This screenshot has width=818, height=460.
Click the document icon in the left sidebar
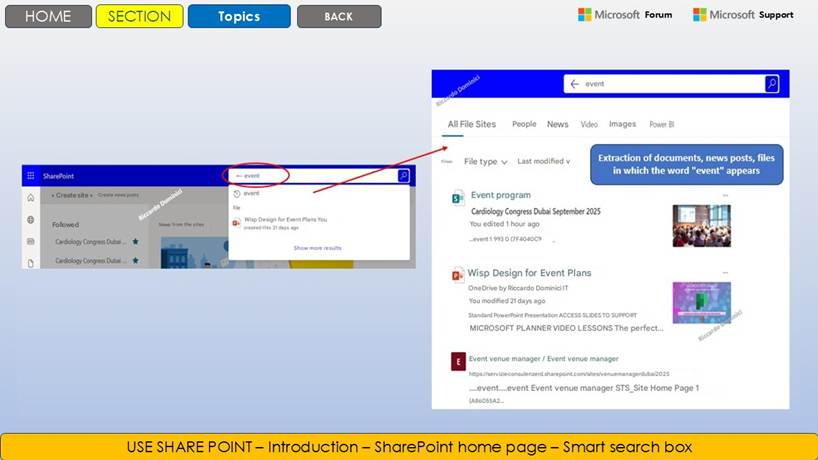tap(31, 263)
